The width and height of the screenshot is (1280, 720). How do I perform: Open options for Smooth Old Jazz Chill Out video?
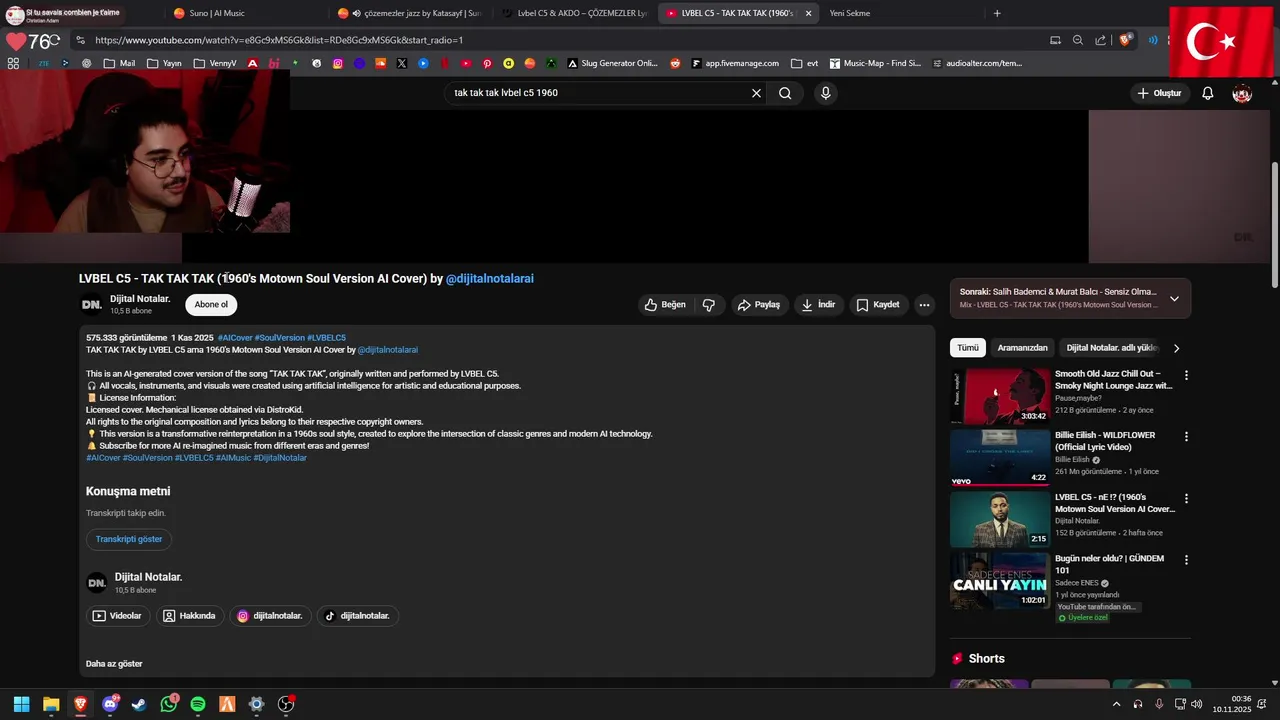point(1186,375)
